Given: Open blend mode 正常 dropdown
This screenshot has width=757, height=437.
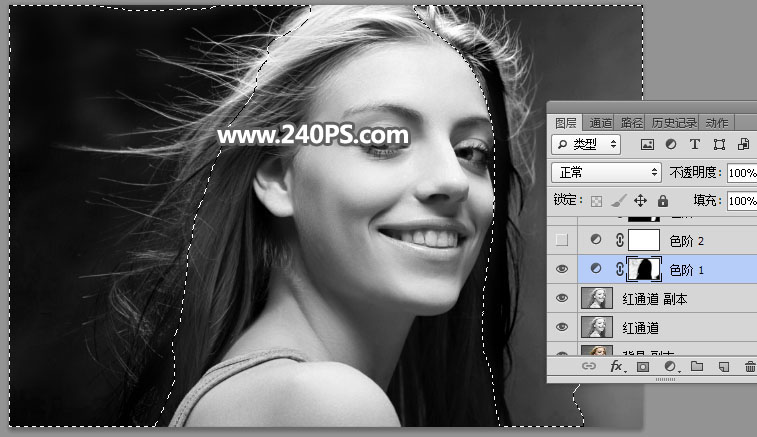Looking at the screenshot, I should coord(606,172).
